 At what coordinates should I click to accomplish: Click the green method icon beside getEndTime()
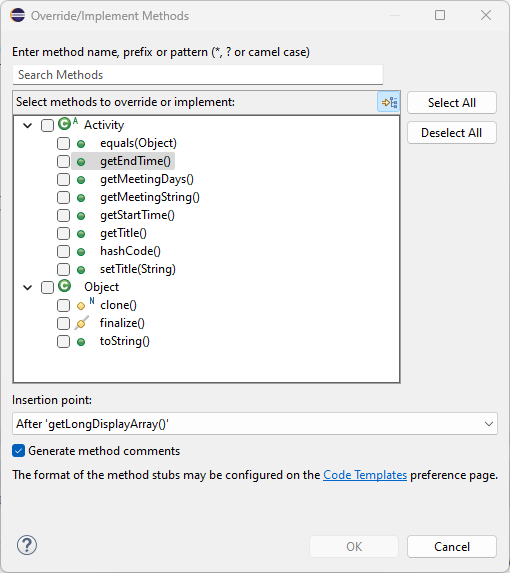click(81, 162)
